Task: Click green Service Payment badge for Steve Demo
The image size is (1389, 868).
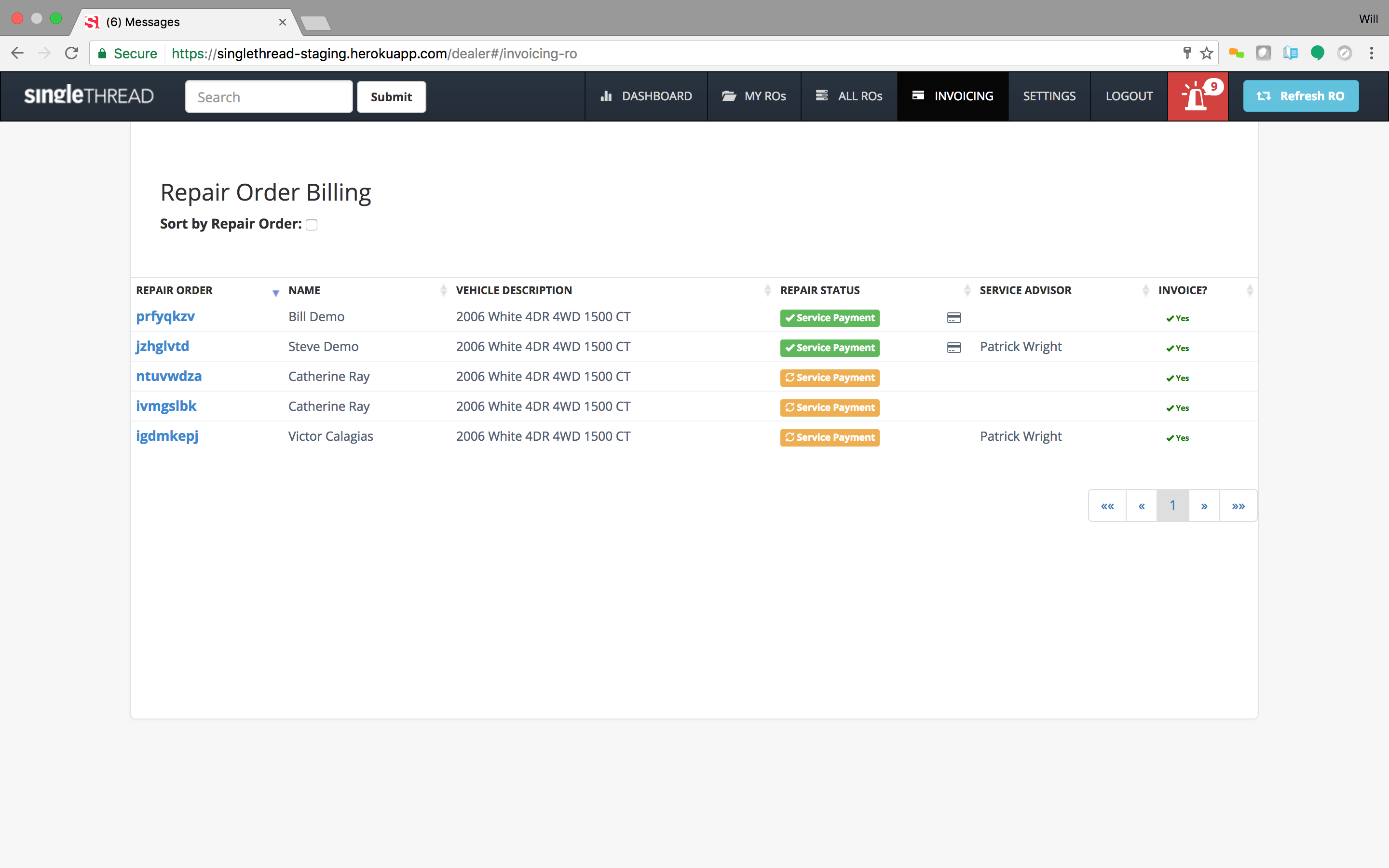Action: click(830, 348)
